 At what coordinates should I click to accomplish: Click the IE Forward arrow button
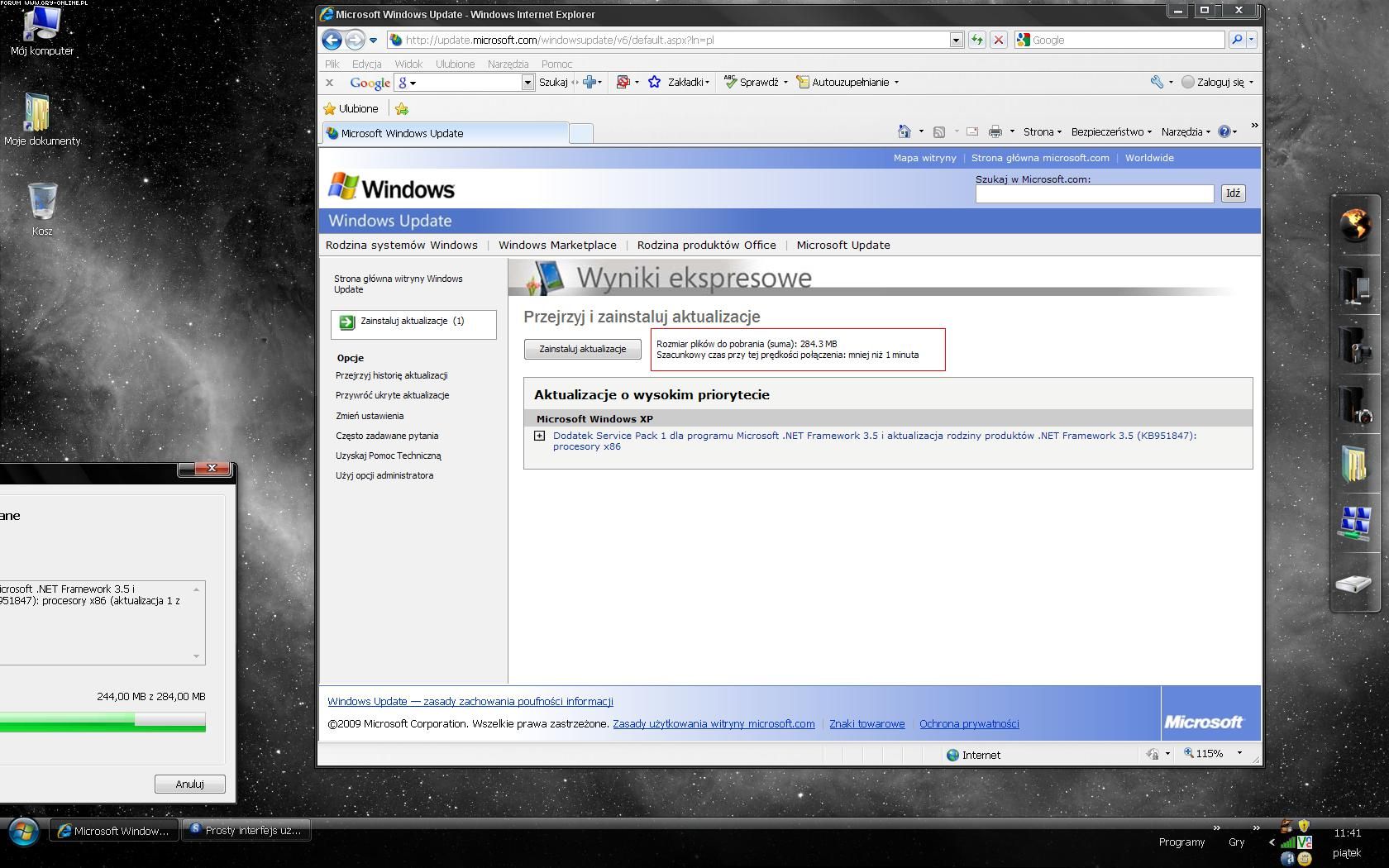(x=355, y=40)
